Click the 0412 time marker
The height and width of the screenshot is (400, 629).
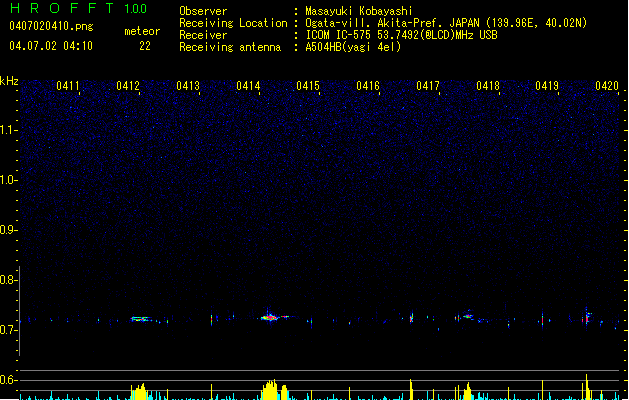(x=128, y=86)
